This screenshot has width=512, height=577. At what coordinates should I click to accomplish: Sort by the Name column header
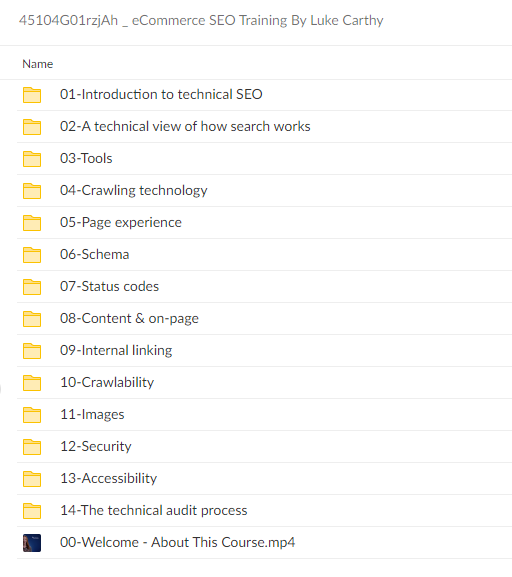(38, 64)
